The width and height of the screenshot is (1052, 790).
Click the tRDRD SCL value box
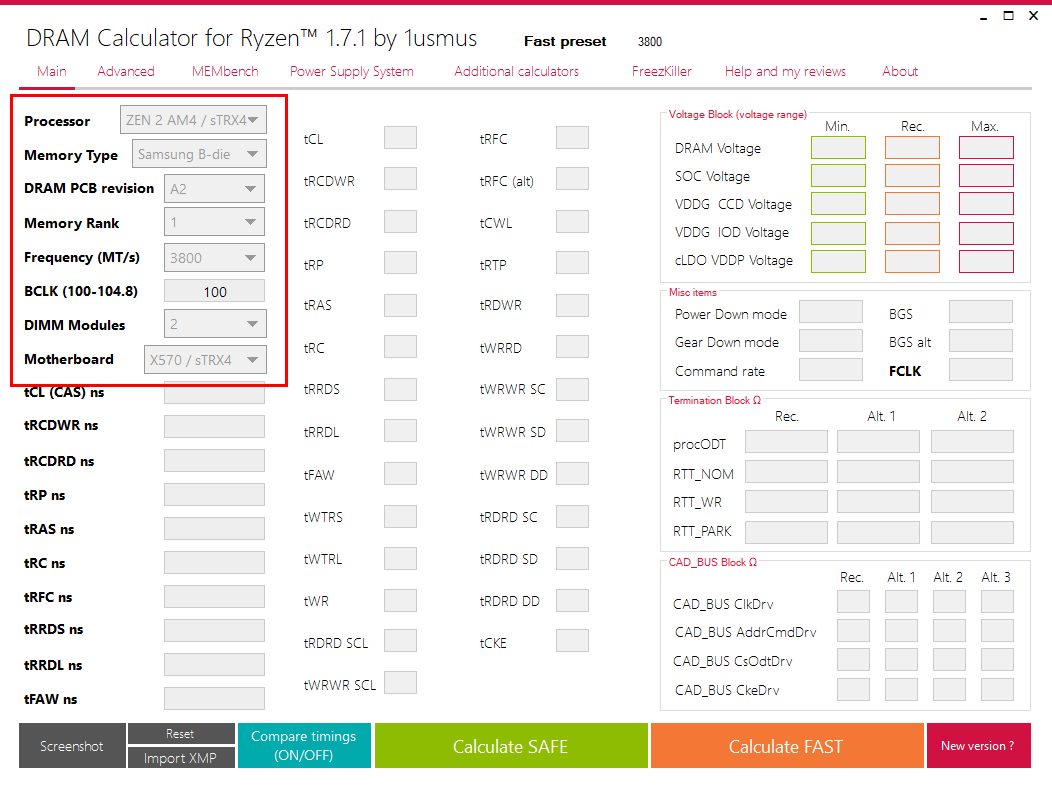(401, 641)
